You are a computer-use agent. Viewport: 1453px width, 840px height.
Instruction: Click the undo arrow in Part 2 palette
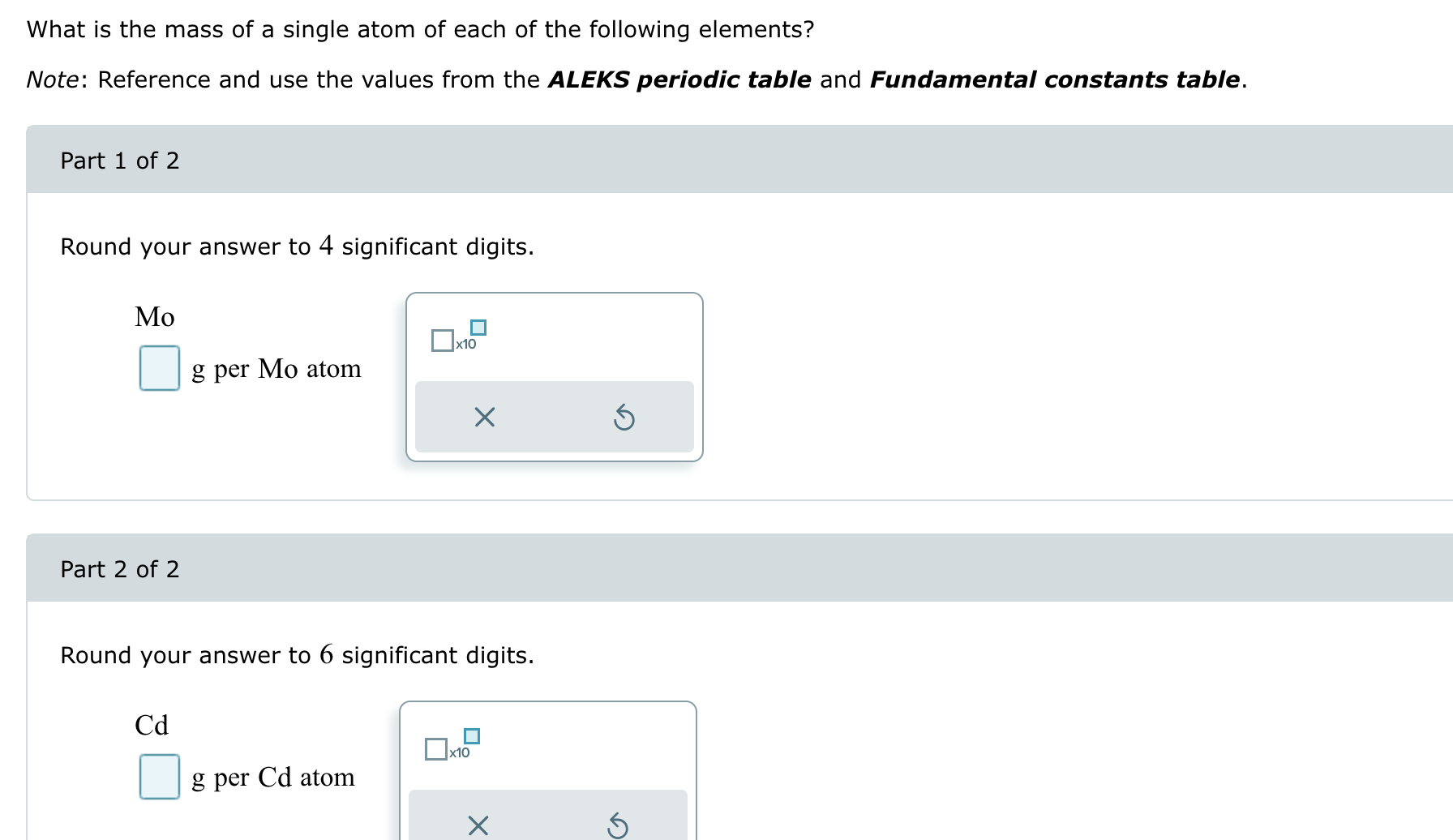pos(616,825)
